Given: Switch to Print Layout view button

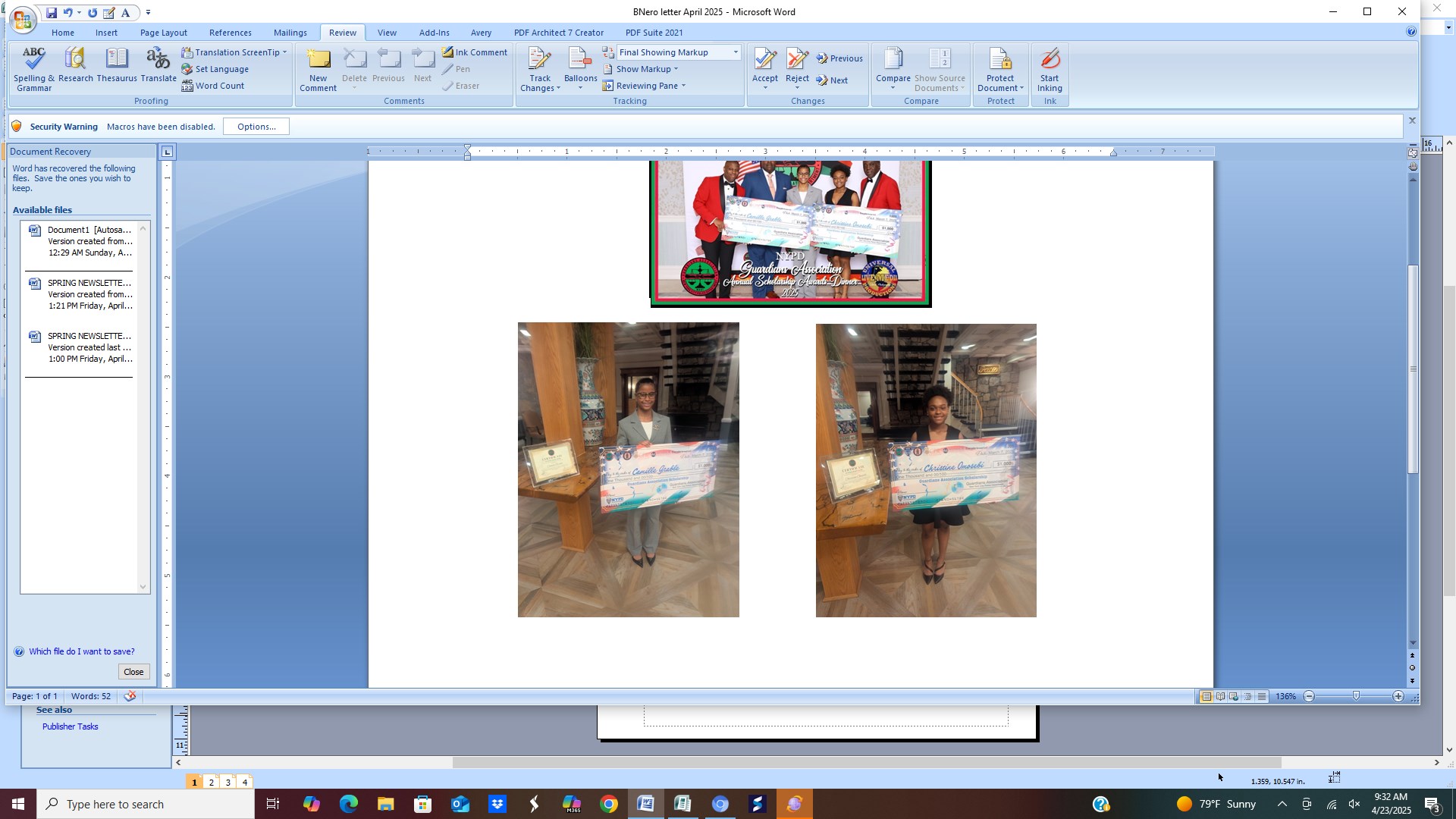Looking at the screenshot, I should [1206, 696].
